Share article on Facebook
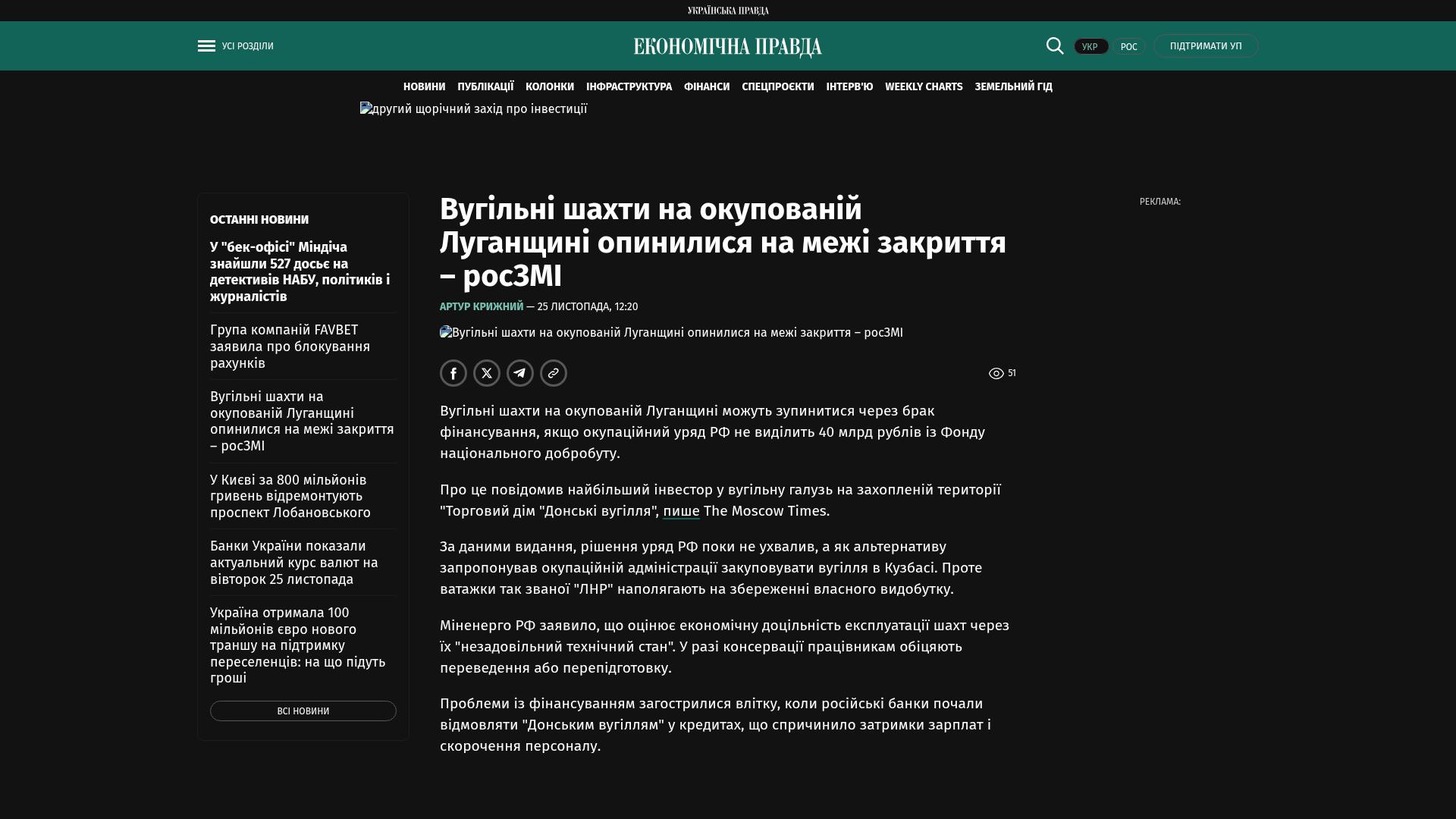The image size is (1456, 819). pyautogui.click(x=453, y=373)
